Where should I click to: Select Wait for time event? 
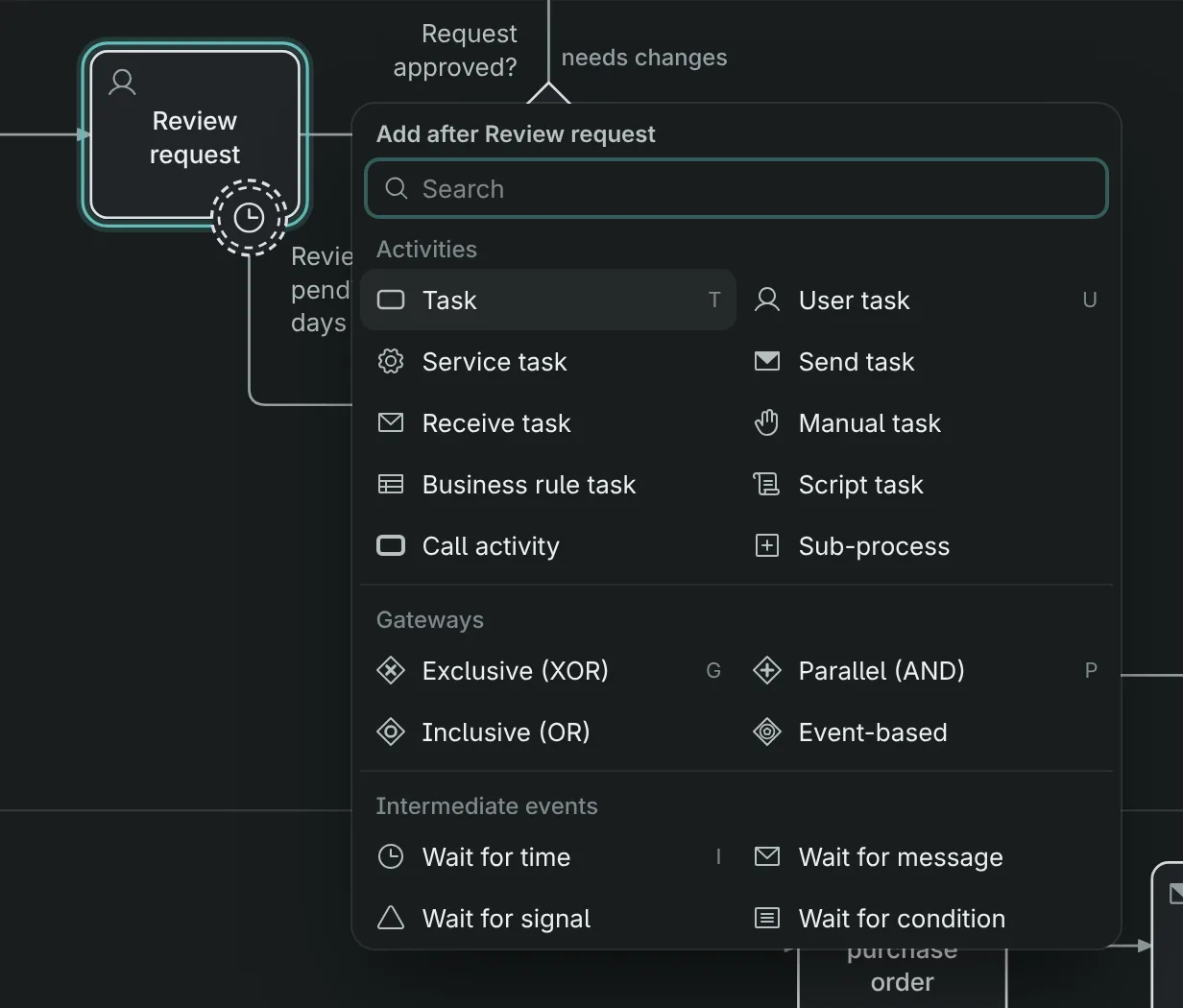pos(548,856)
